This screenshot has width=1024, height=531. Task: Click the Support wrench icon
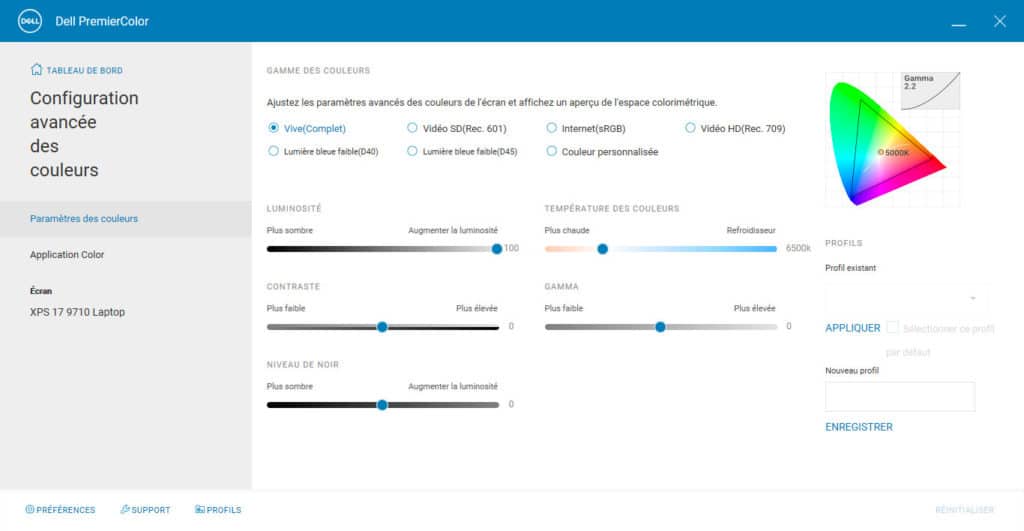click(125, 509)
